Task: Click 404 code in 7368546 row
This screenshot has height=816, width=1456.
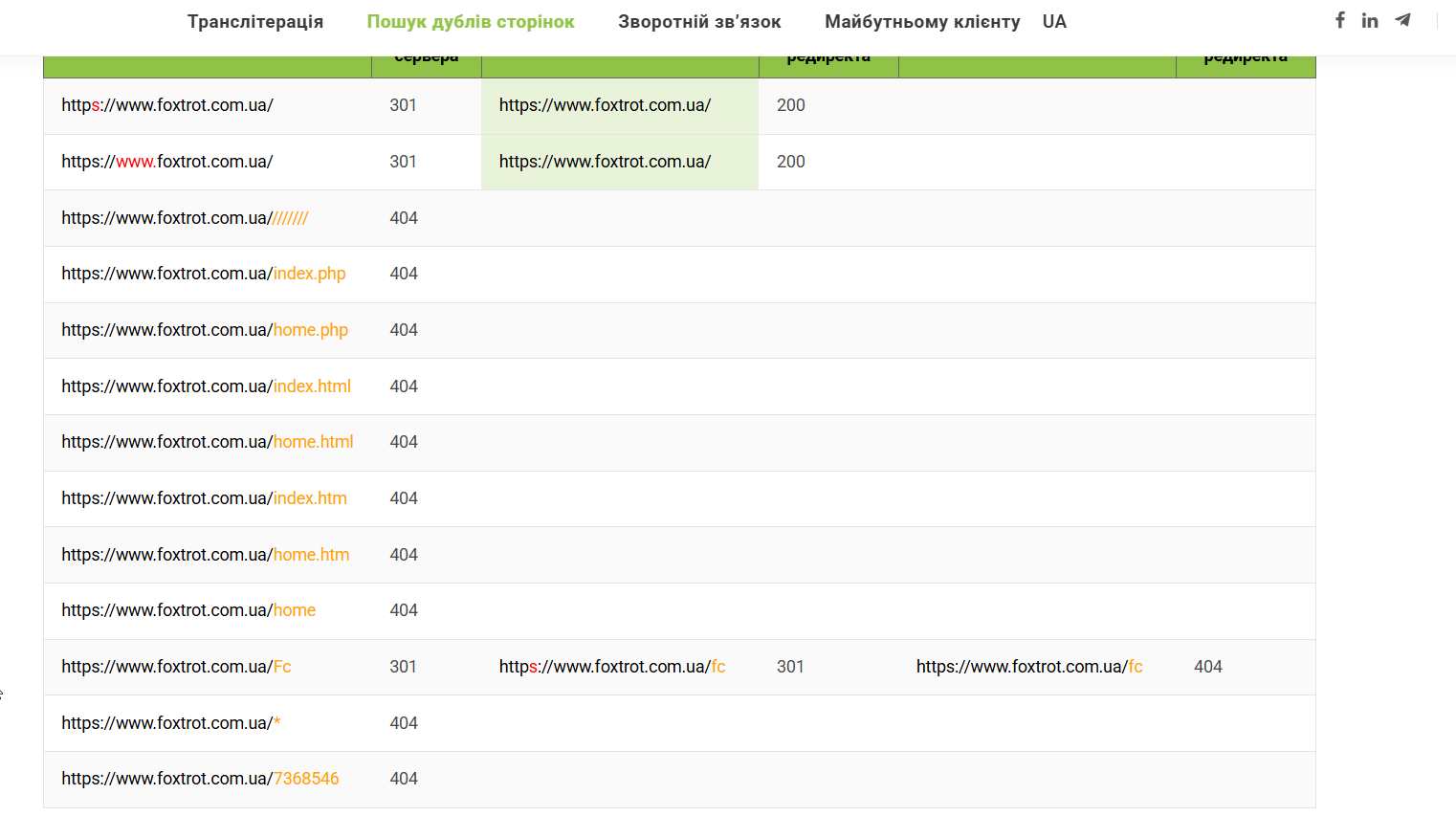Action: 404,779
